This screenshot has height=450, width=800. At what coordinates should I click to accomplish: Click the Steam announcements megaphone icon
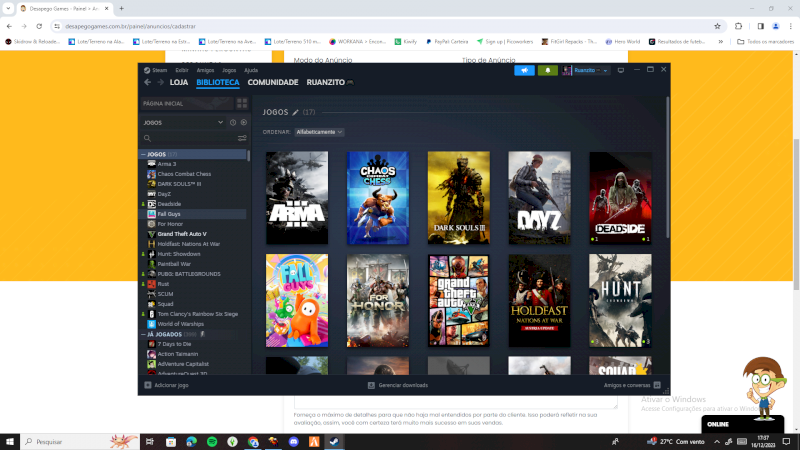pyautogui.click(x=524, y=71)
